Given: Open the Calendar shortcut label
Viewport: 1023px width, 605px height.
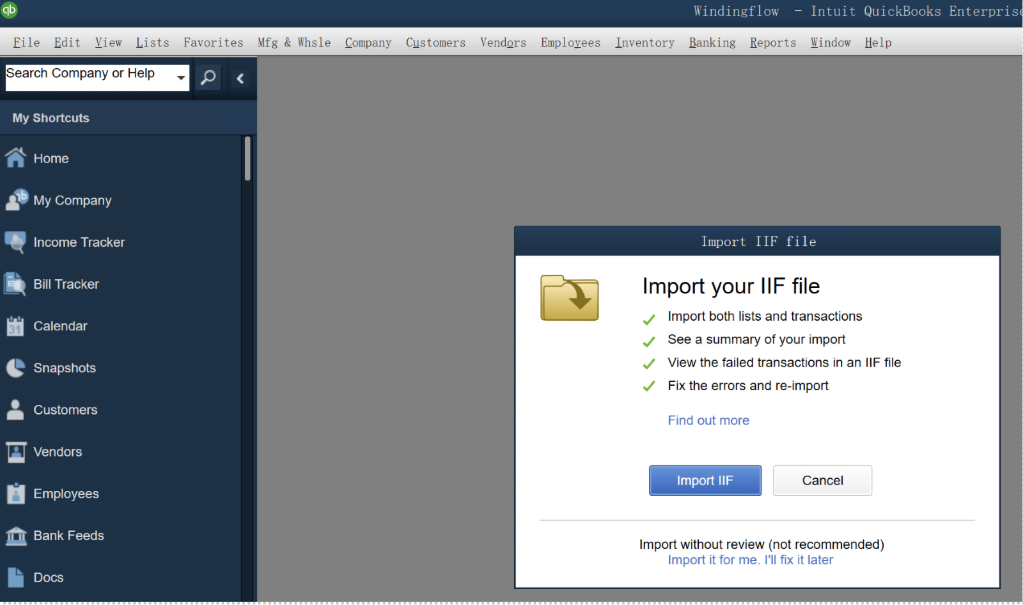Looking at the screenshot, I should coord(60,326).
